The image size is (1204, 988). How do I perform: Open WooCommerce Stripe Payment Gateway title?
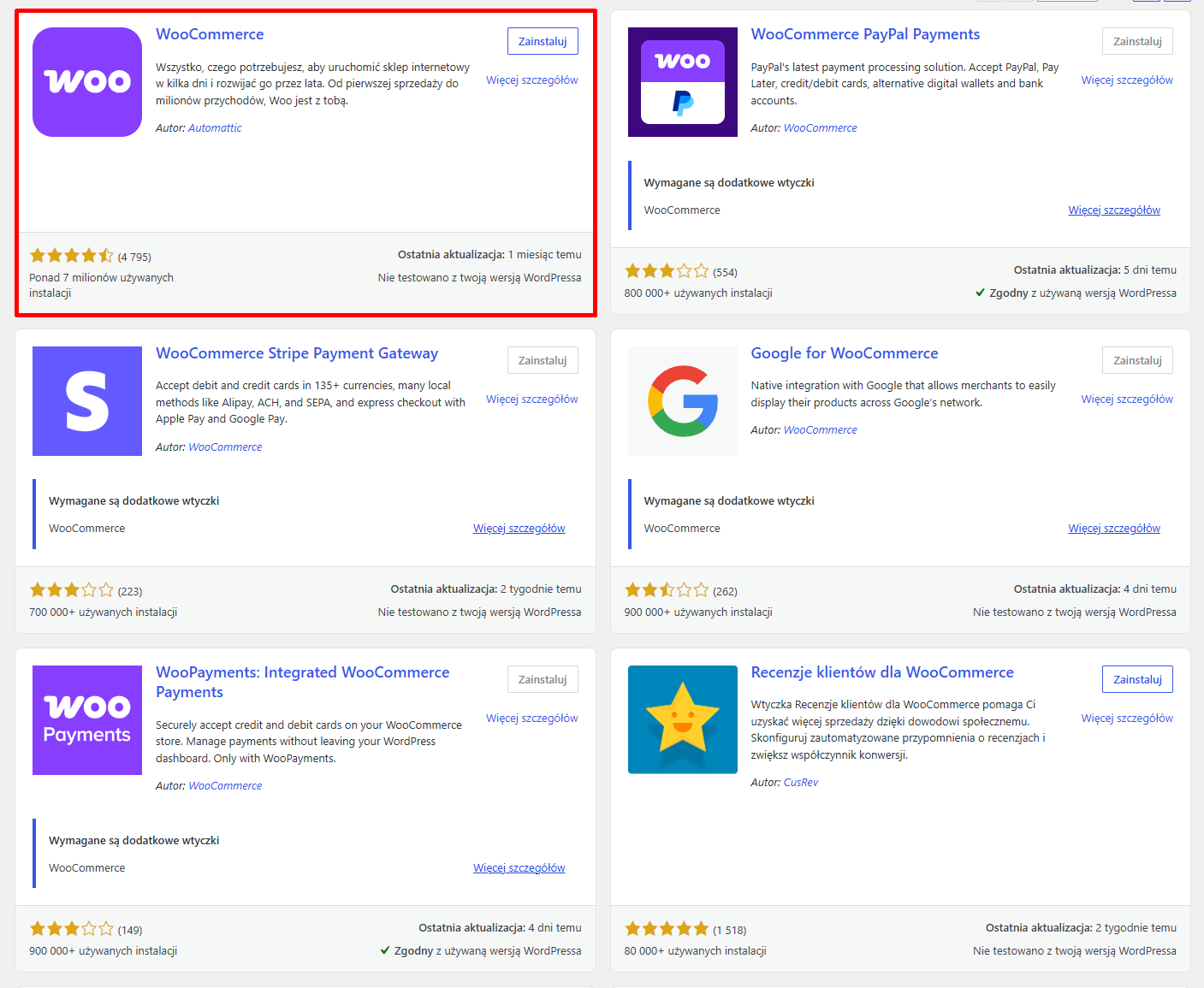(297, 353)
